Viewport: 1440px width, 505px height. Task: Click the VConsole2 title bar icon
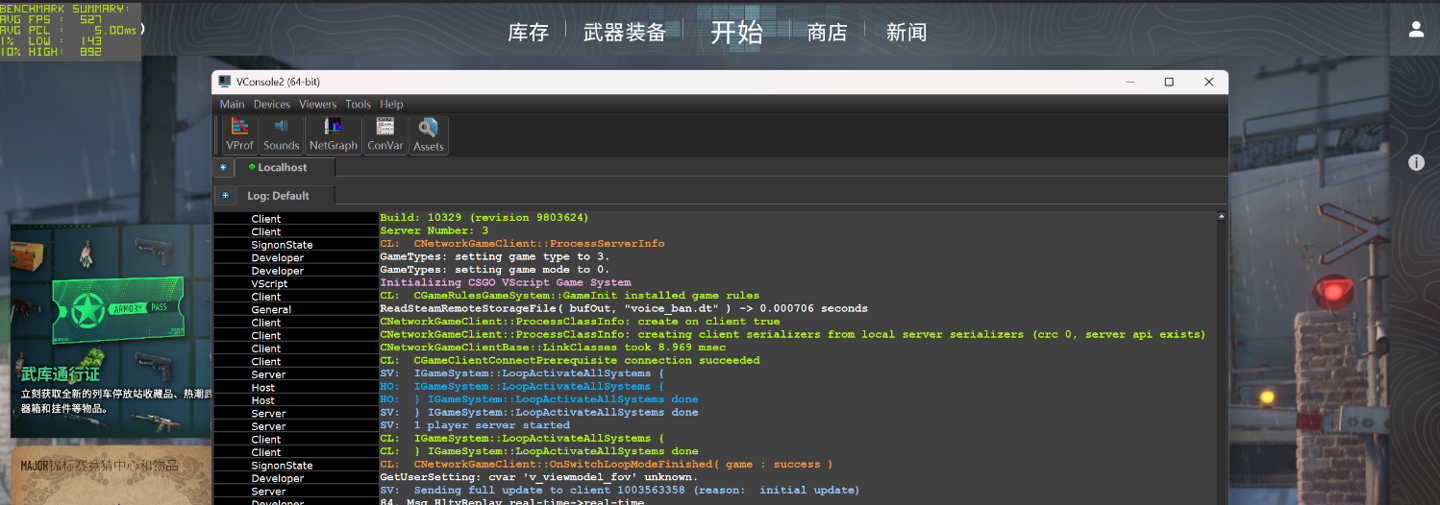[x=225, y=82]
